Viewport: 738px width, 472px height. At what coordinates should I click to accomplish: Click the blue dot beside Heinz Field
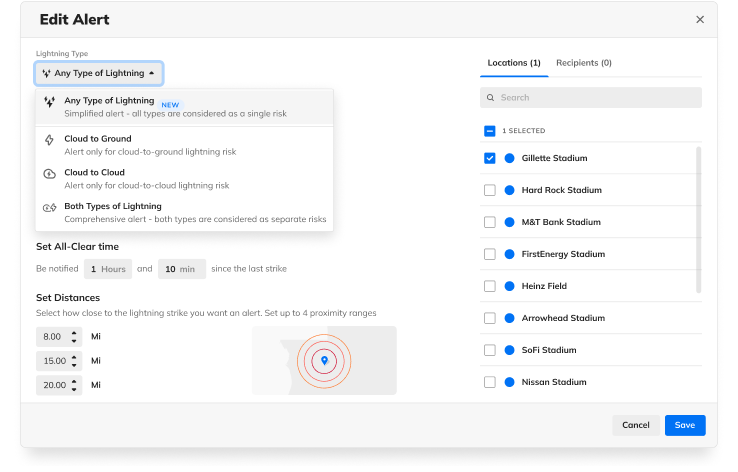(509, 286)
